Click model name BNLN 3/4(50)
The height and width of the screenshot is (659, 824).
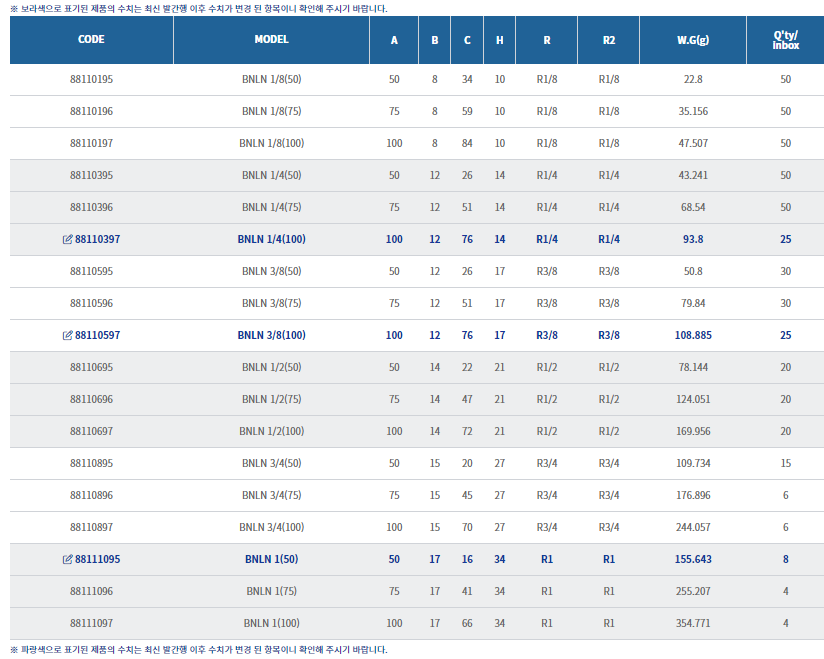click(x=272, y=464)
